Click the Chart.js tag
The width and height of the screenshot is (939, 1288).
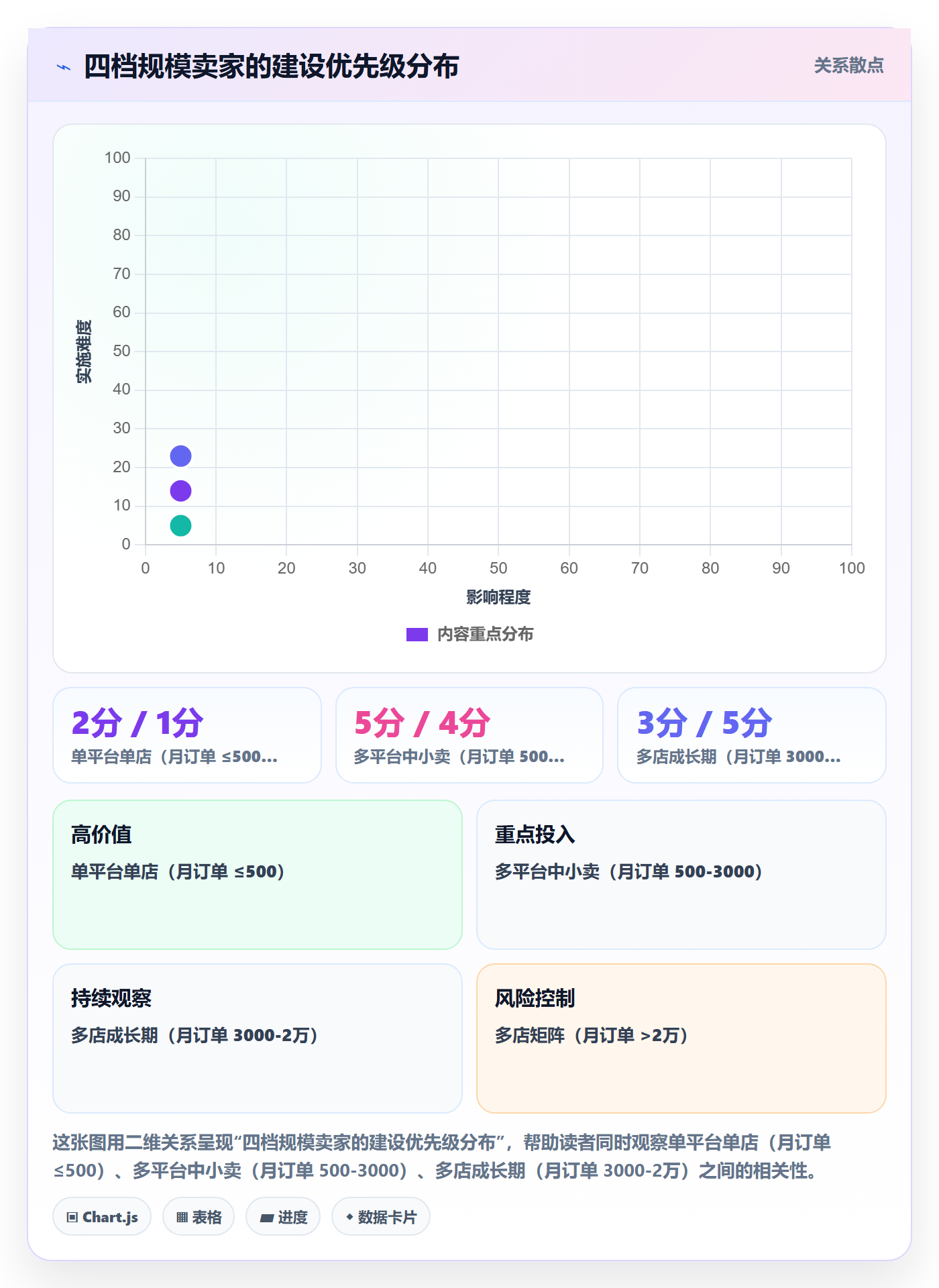point(102,1217)
